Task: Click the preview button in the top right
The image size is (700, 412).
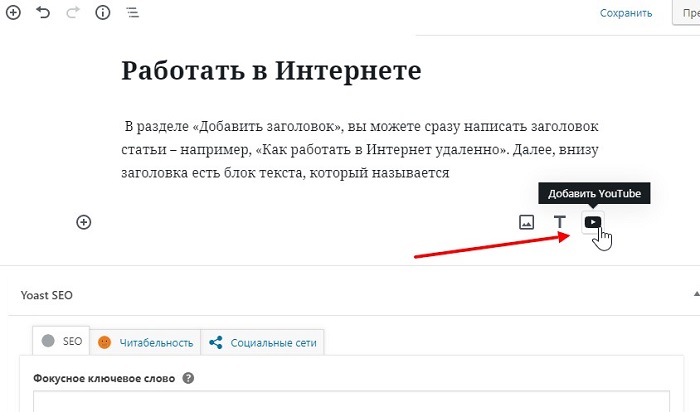Action: click(687, 12)
